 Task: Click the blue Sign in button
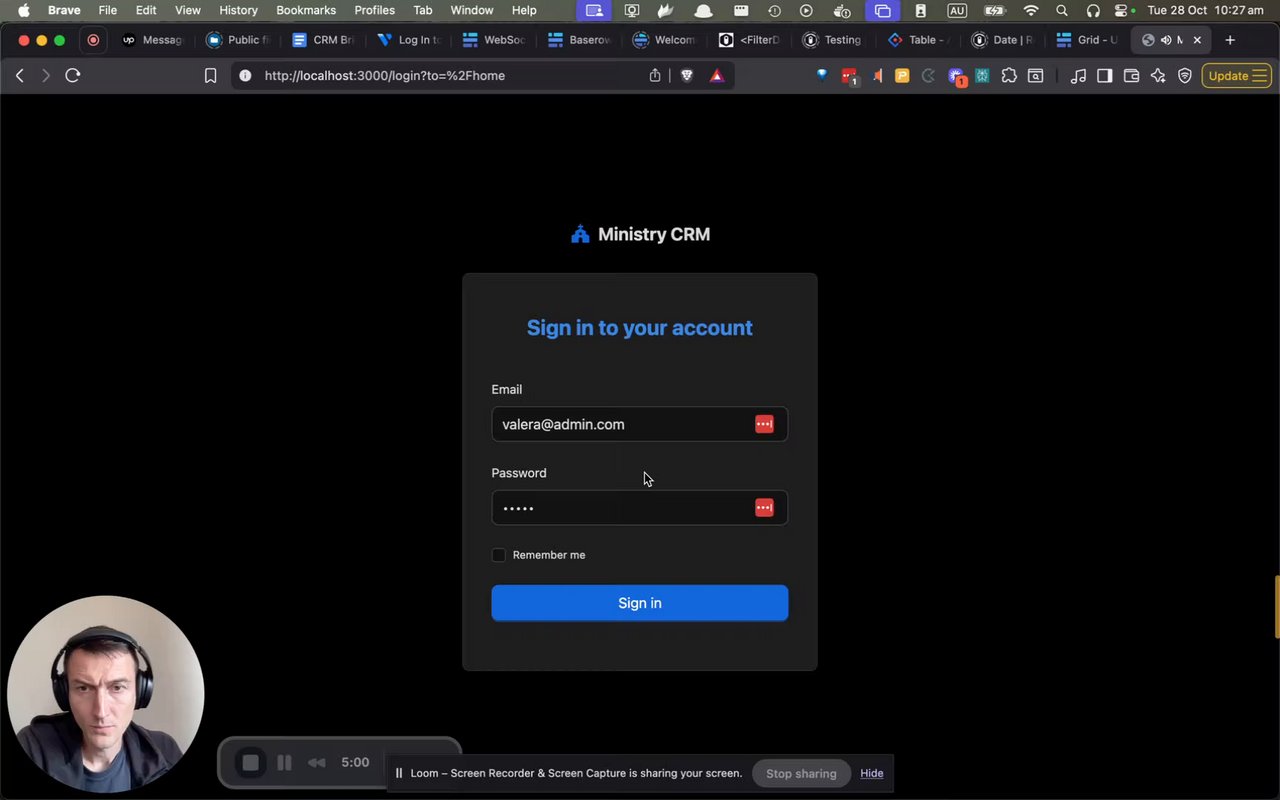(640, 603)
